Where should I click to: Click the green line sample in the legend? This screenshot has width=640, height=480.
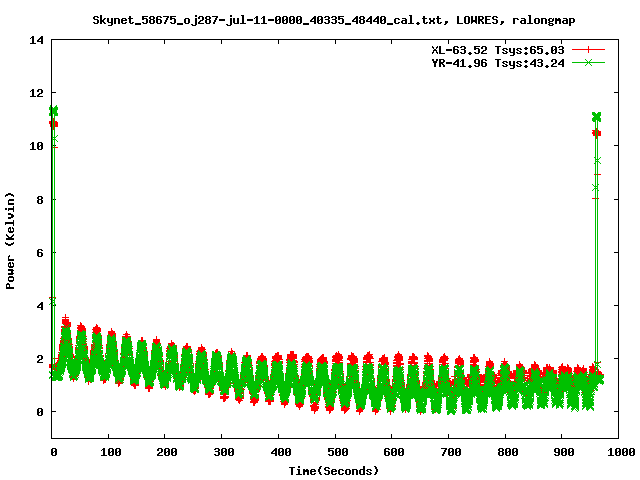[x=588, y=63]
